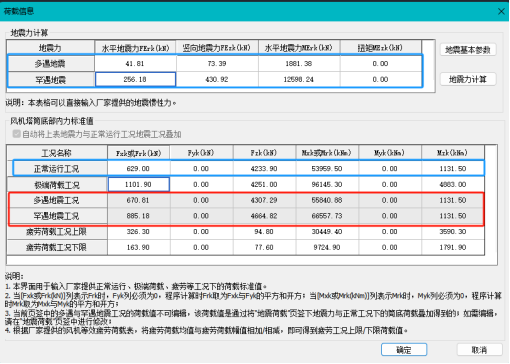Edit 极端荷载工况 Fxk cell 1101.90

[x=138, y=185]
